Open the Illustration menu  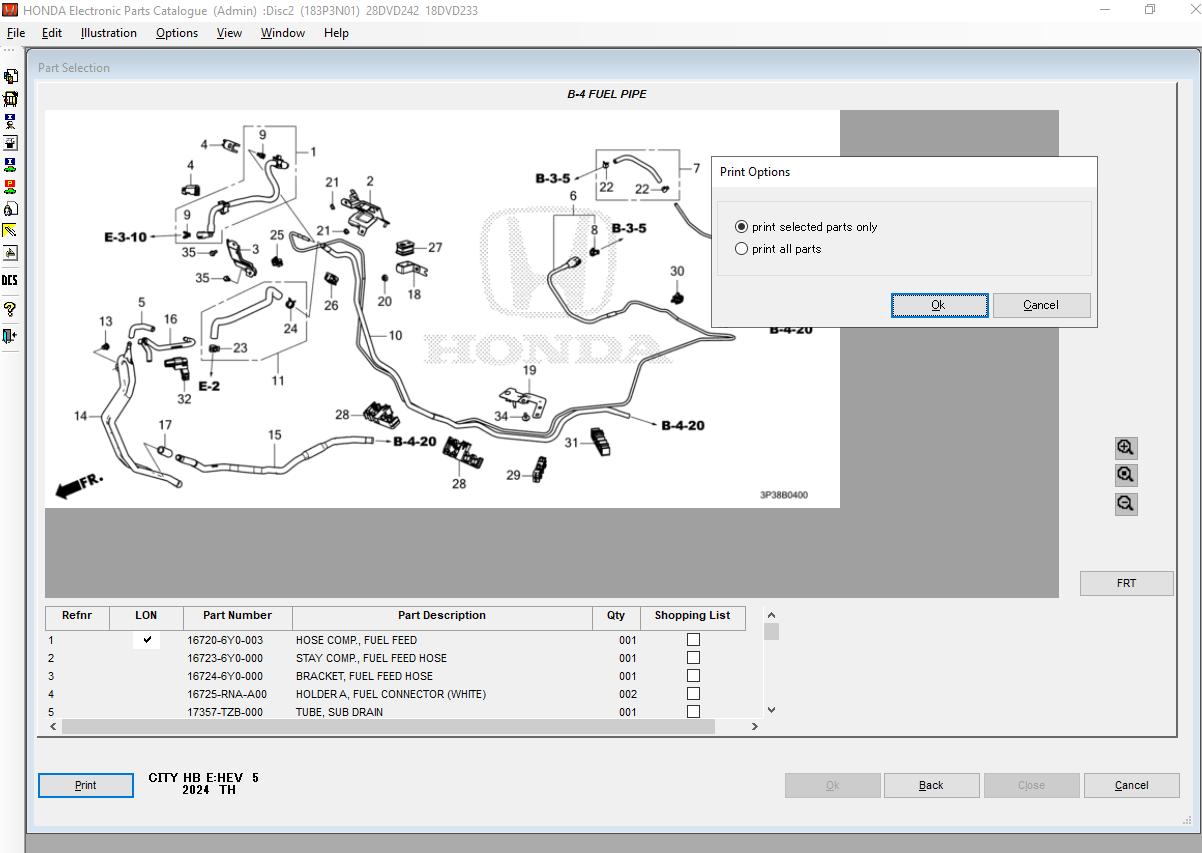pos(108,32)
